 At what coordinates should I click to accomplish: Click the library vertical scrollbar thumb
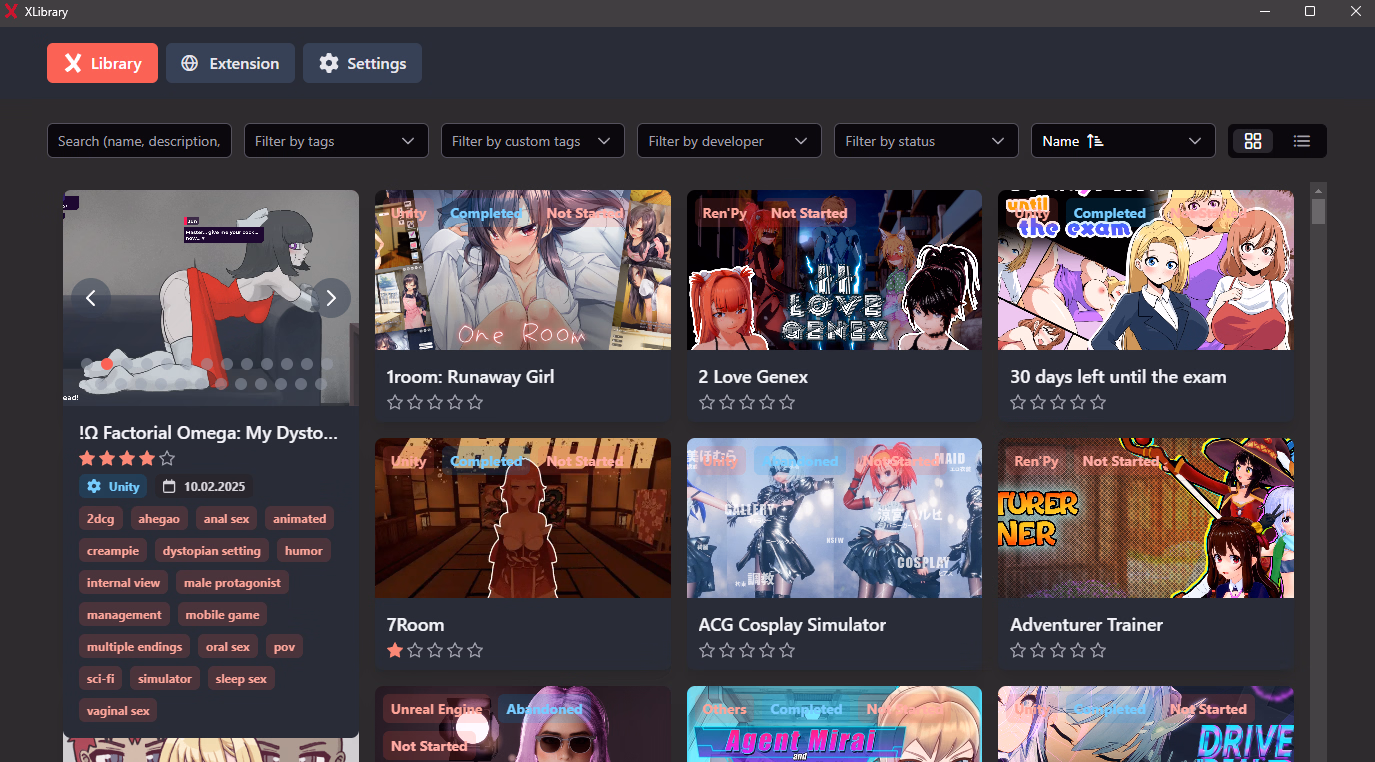click(1318, 212)
